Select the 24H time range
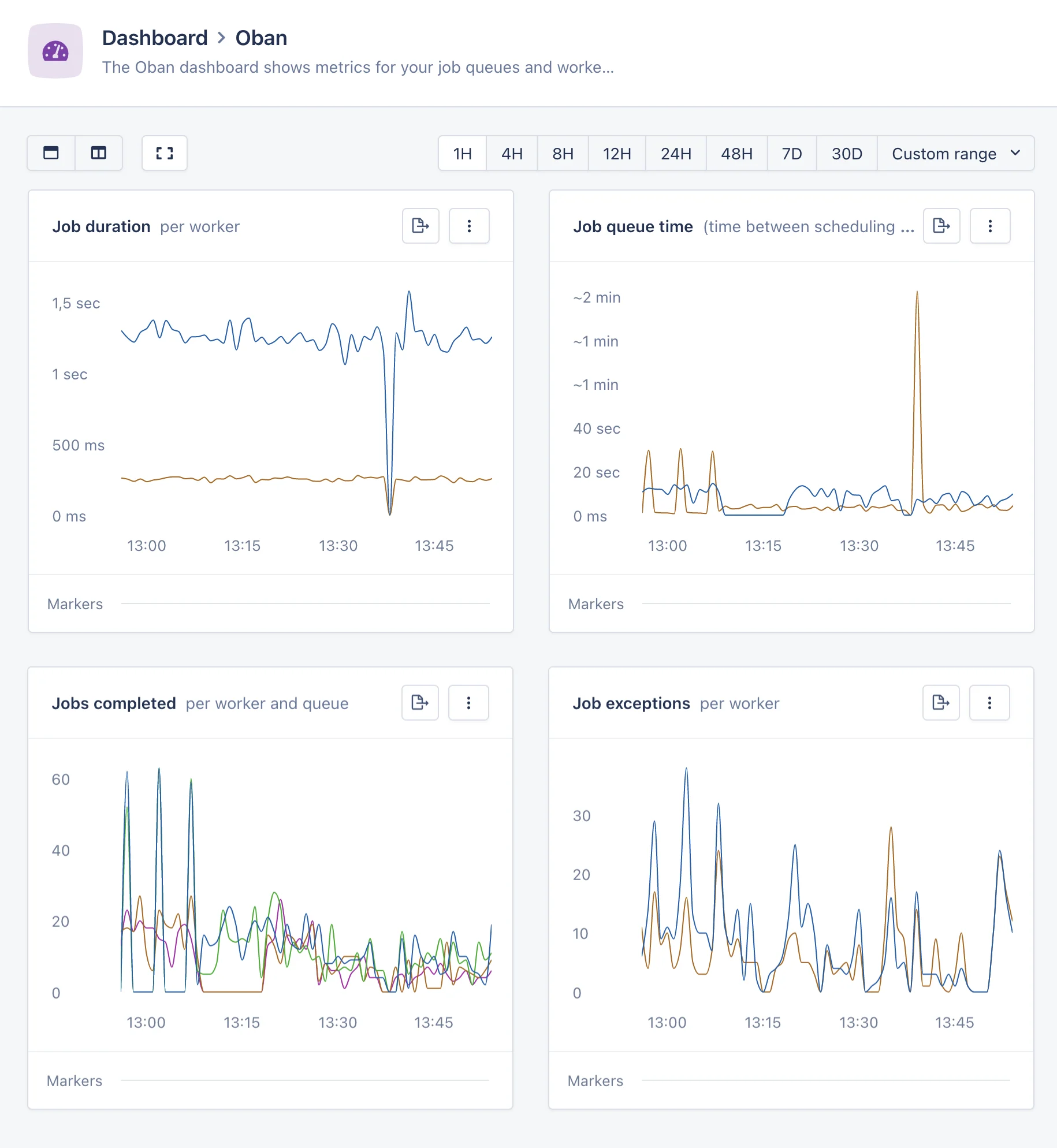 (x=676, y=154)
